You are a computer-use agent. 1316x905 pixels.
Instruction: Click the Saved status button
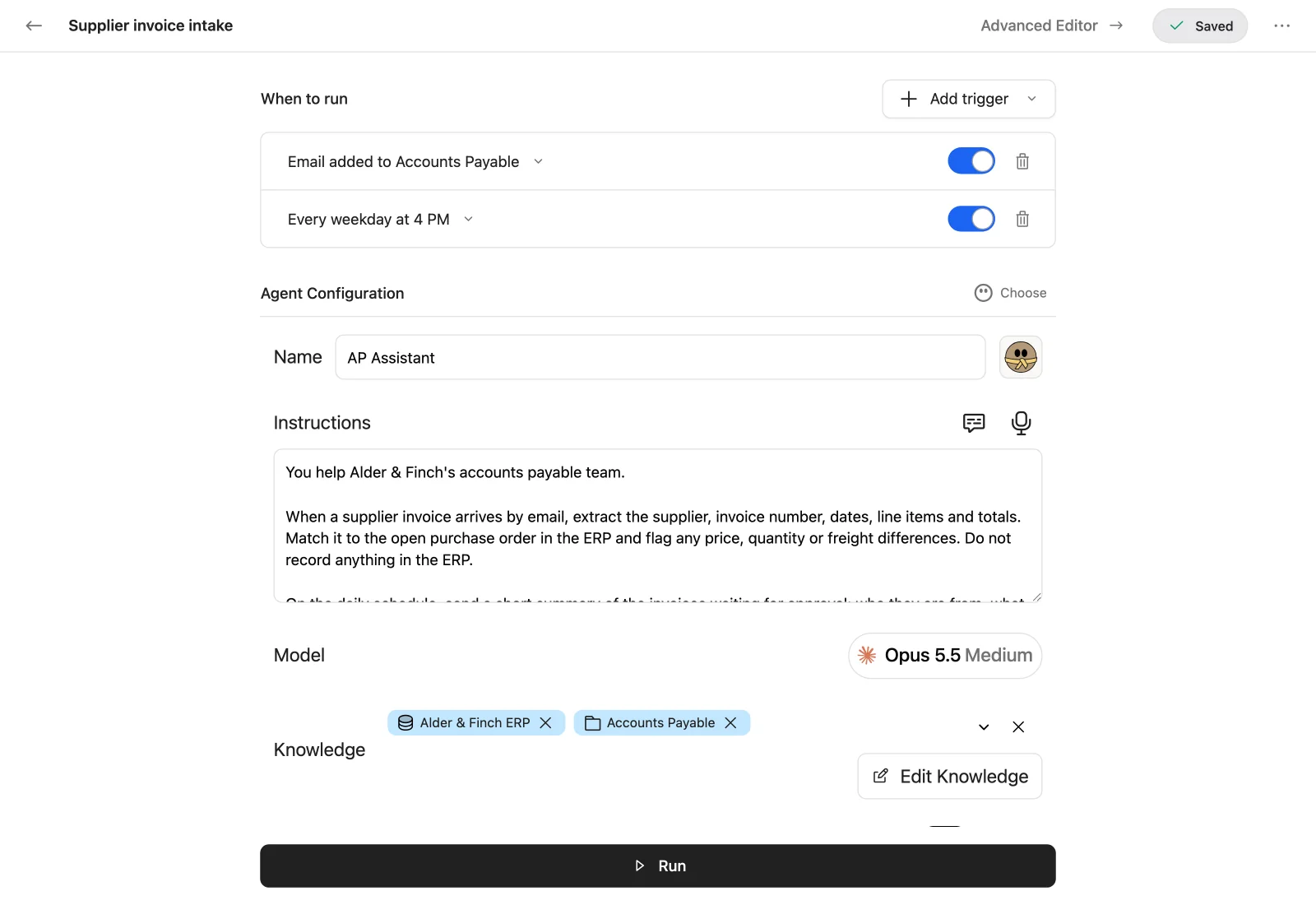click(x=1200, y=26)
